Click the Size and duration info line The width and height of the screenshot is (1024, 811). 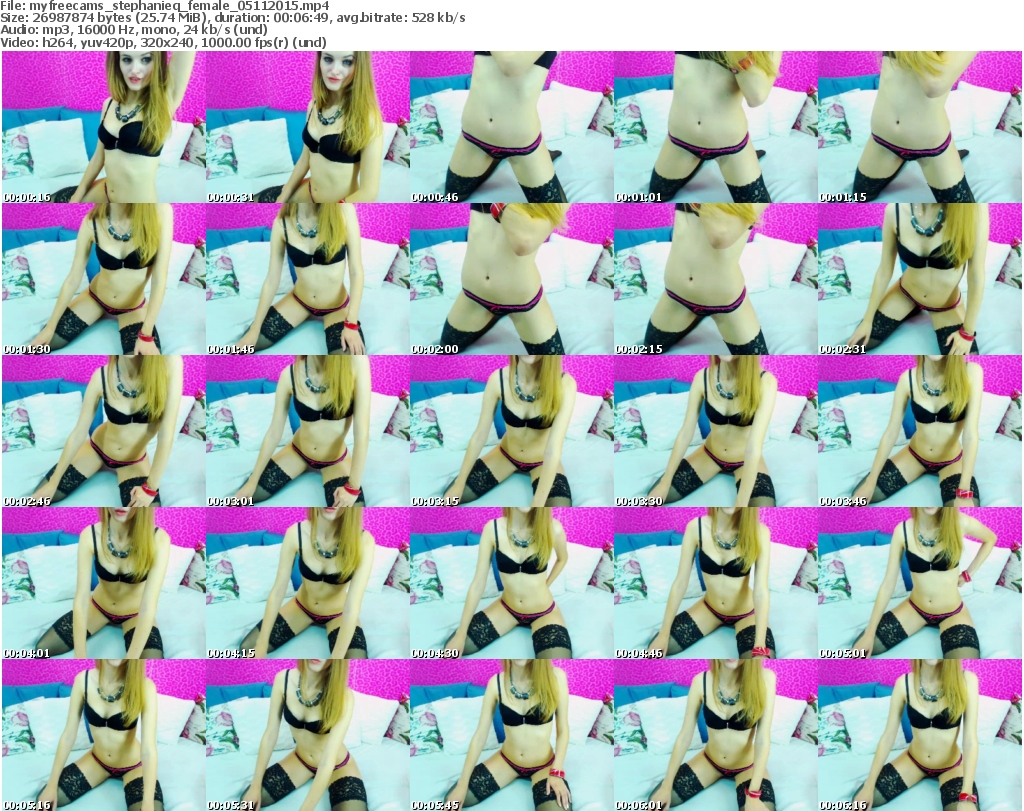click(232, 18)
